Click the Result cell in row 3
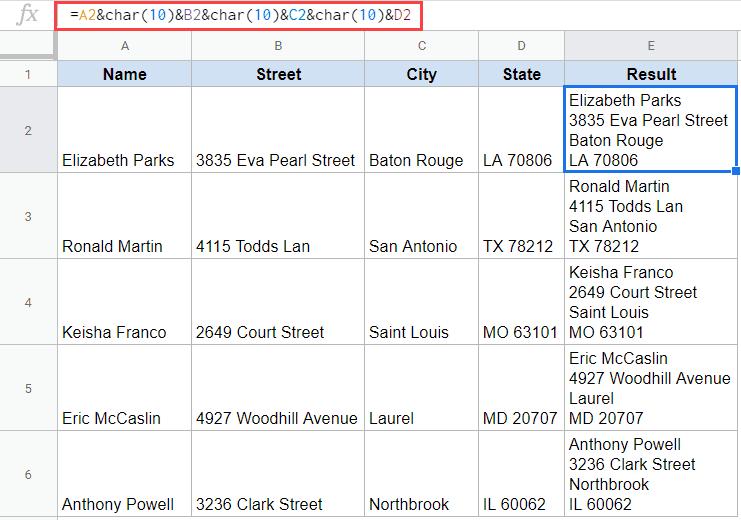 651,216
